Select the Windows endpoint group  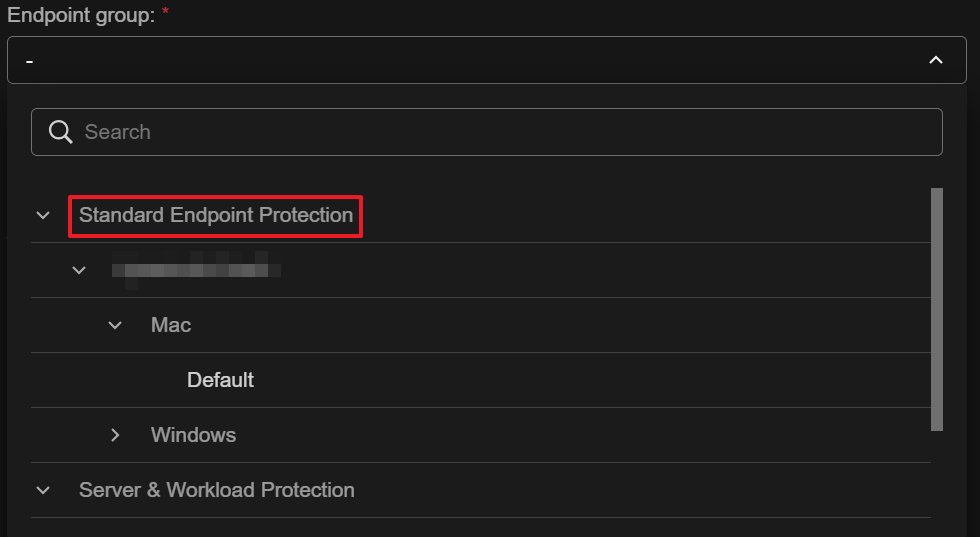193,435
